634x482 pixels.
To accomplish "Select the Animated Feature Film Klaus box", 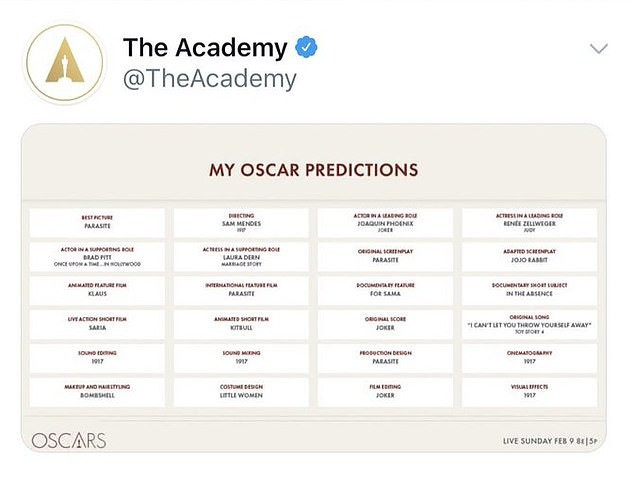I will (97, 290).
